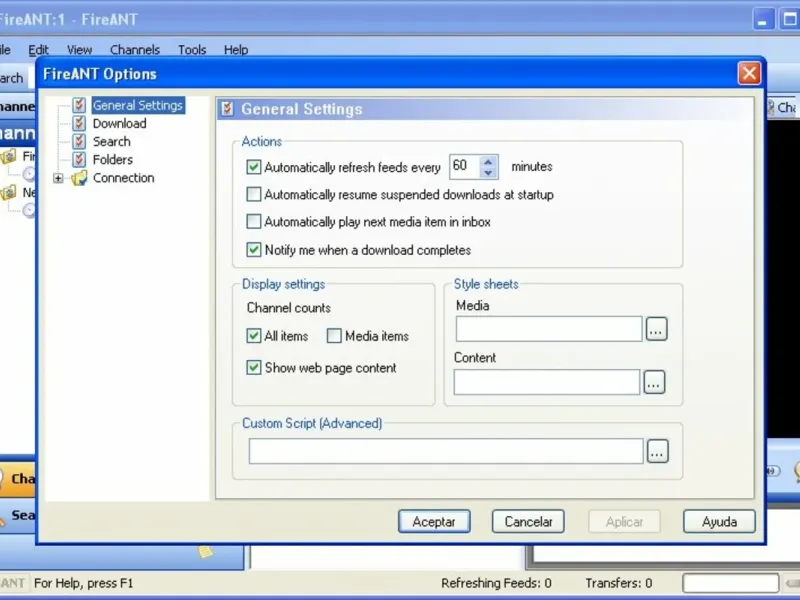The width and height of the screenshot is (800, 600).
Task: Click the Aceptar button
Action: pyautogui.click(x=434, y=521)
